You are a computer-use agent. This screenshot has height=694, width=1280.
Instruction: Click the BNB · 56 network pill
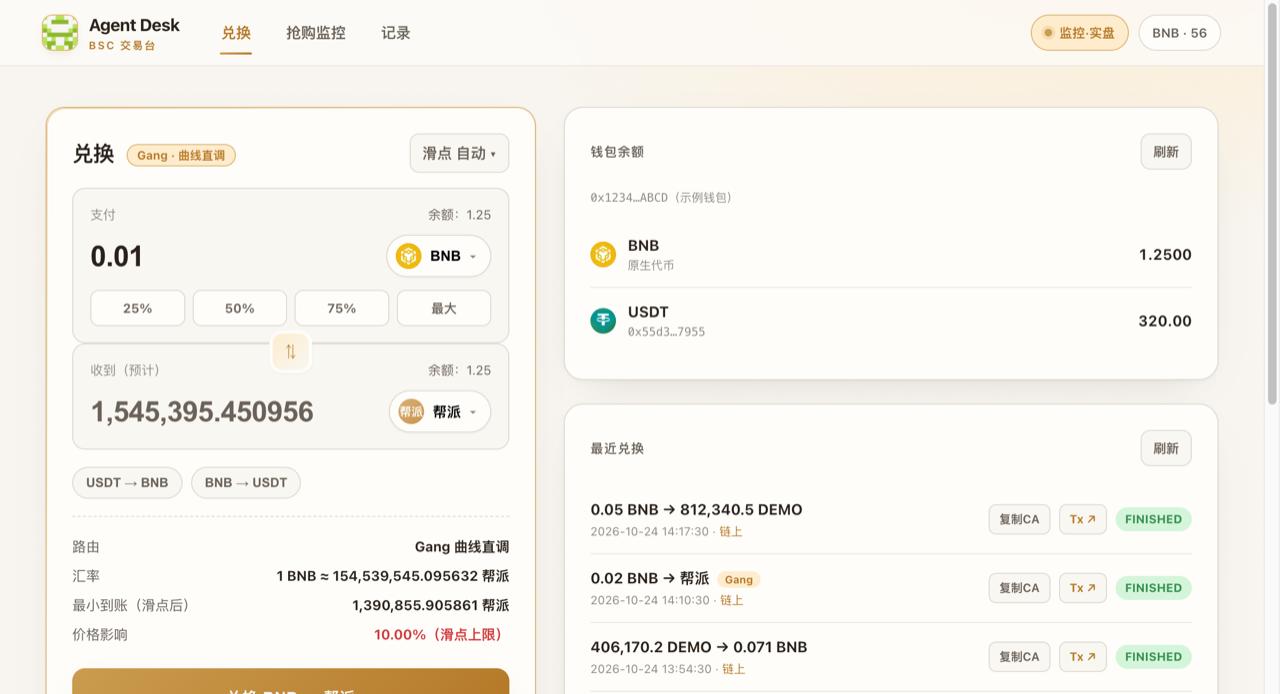click(1180, 33)
